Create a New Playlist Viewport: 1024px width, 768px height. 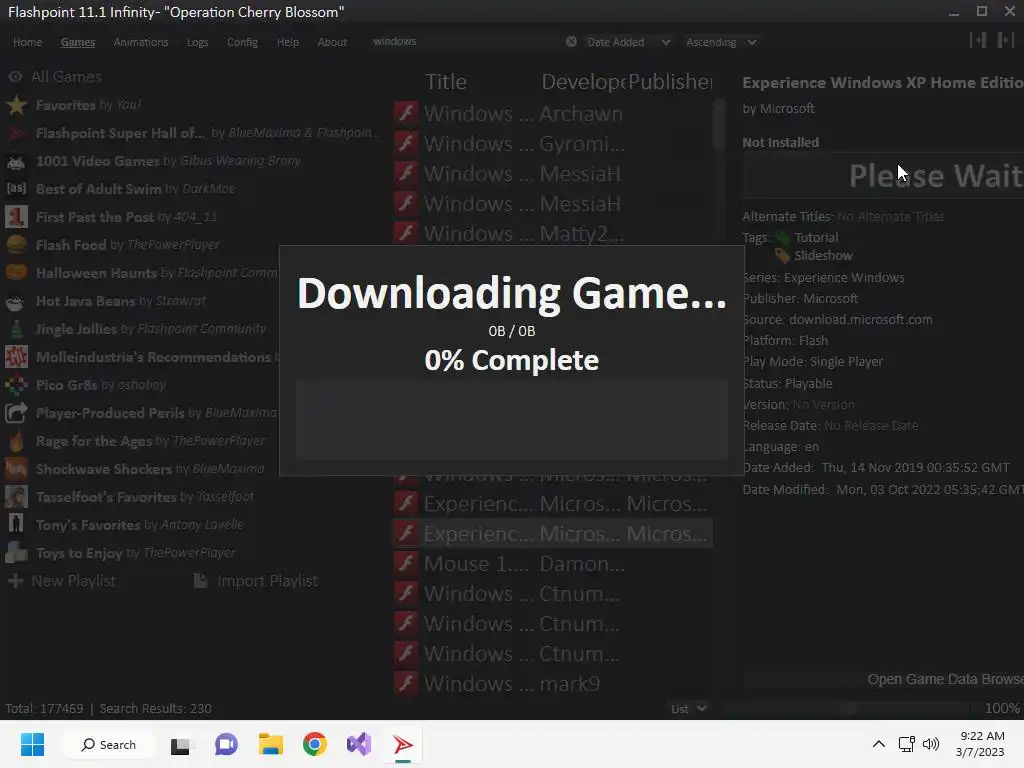62,581
